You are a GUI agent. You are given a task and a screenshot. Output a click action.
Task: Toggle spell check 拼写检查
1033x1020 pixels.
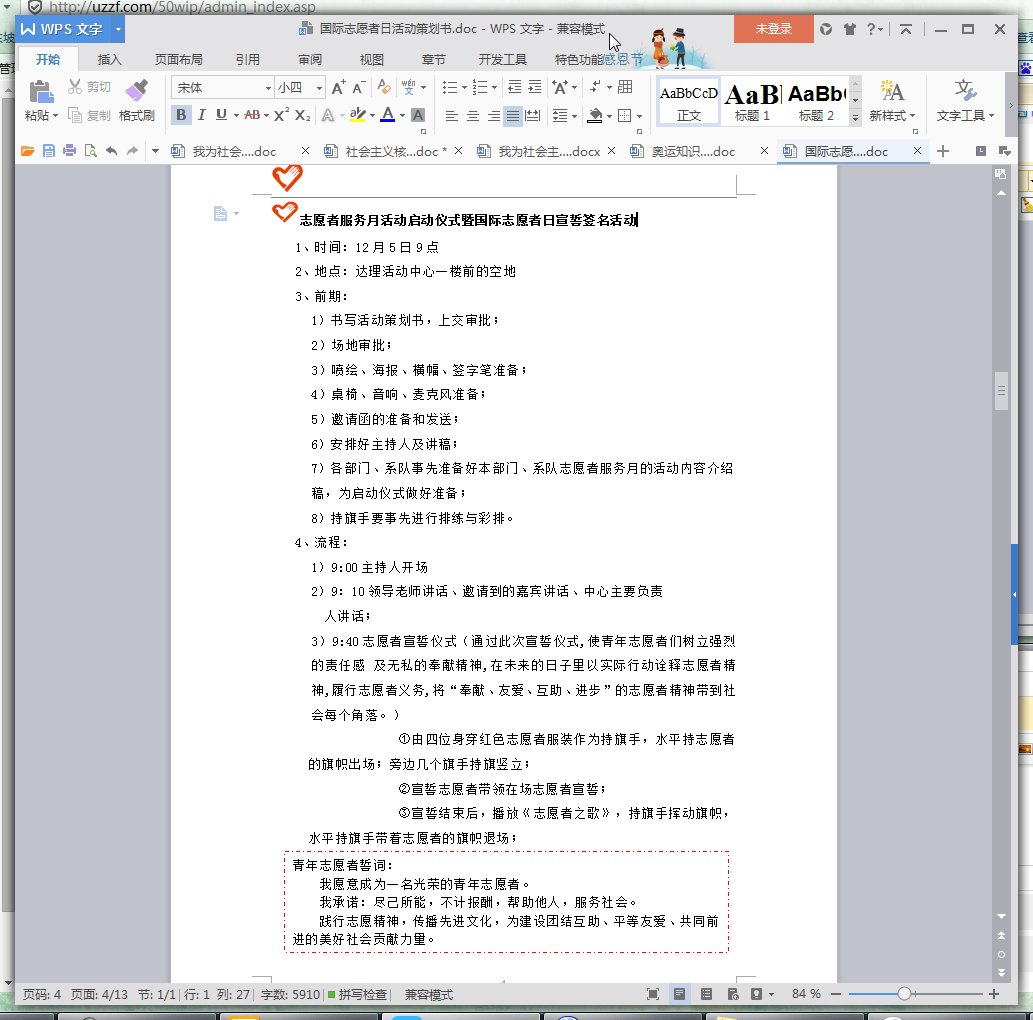pos(357,994)
